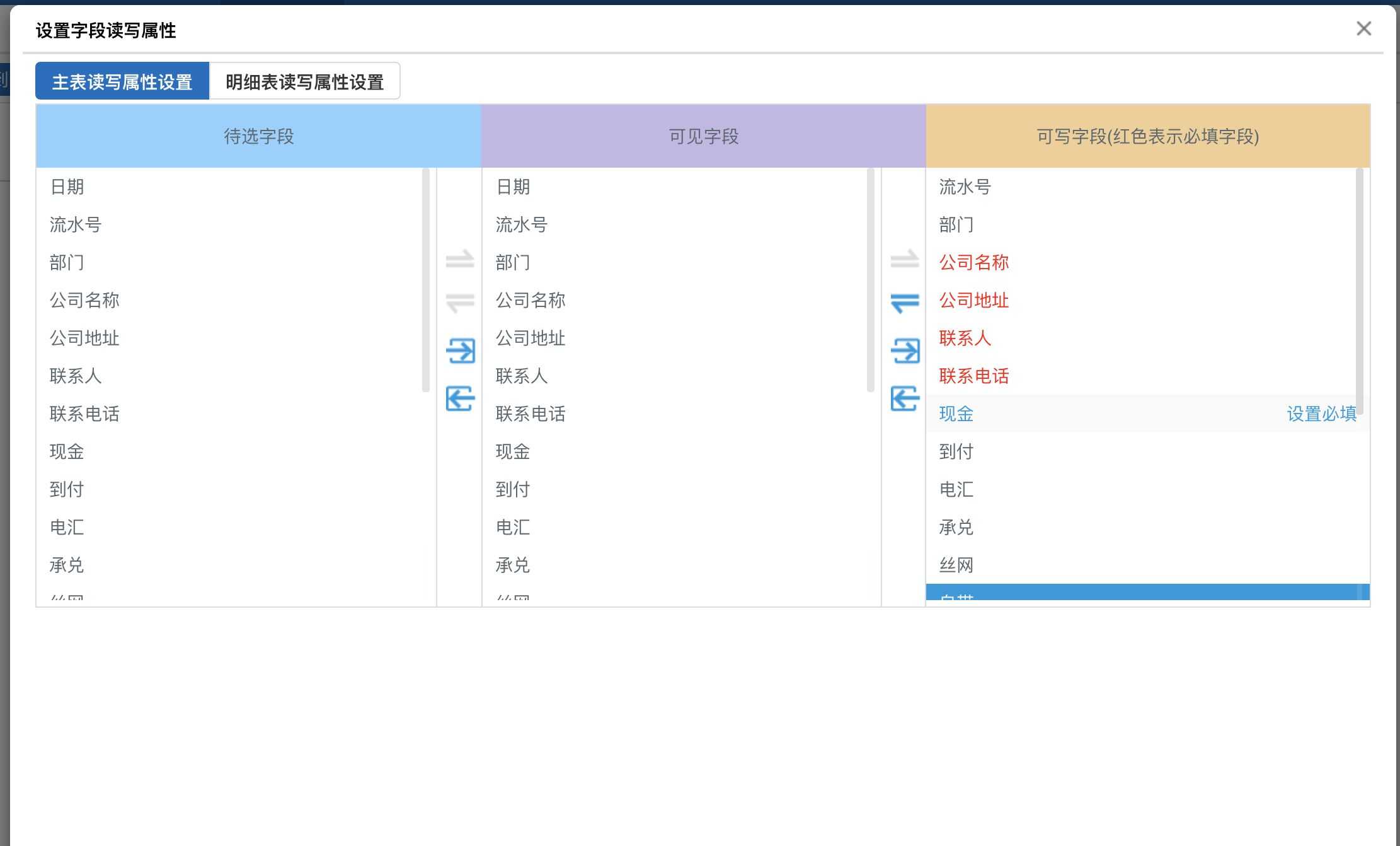The image size is (1400, 846).
Task: Click move-left arrow between candidate and visible fields
Action: 460,398
